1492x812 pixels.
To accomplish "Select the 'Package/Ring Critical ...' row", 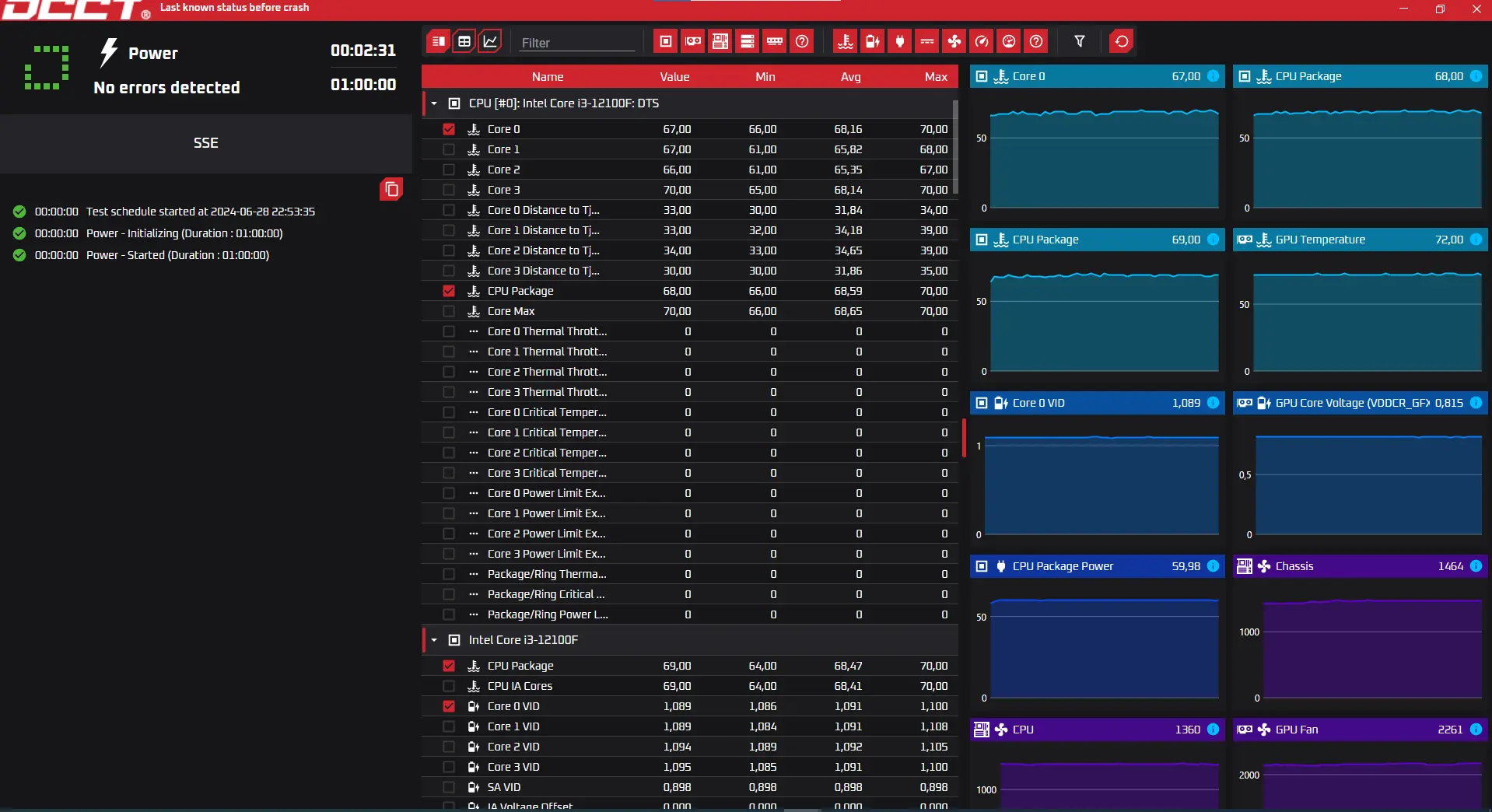I will coord(690,594).
